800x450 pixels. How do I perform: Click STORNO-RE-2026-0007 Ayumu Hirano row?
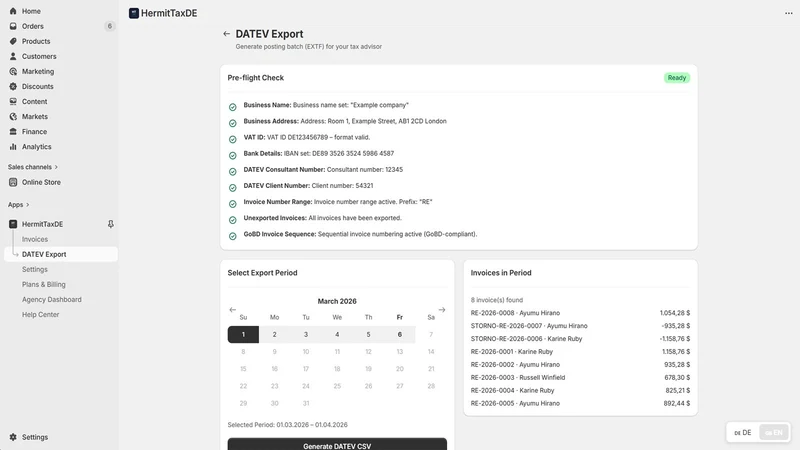tap(580, 326)
